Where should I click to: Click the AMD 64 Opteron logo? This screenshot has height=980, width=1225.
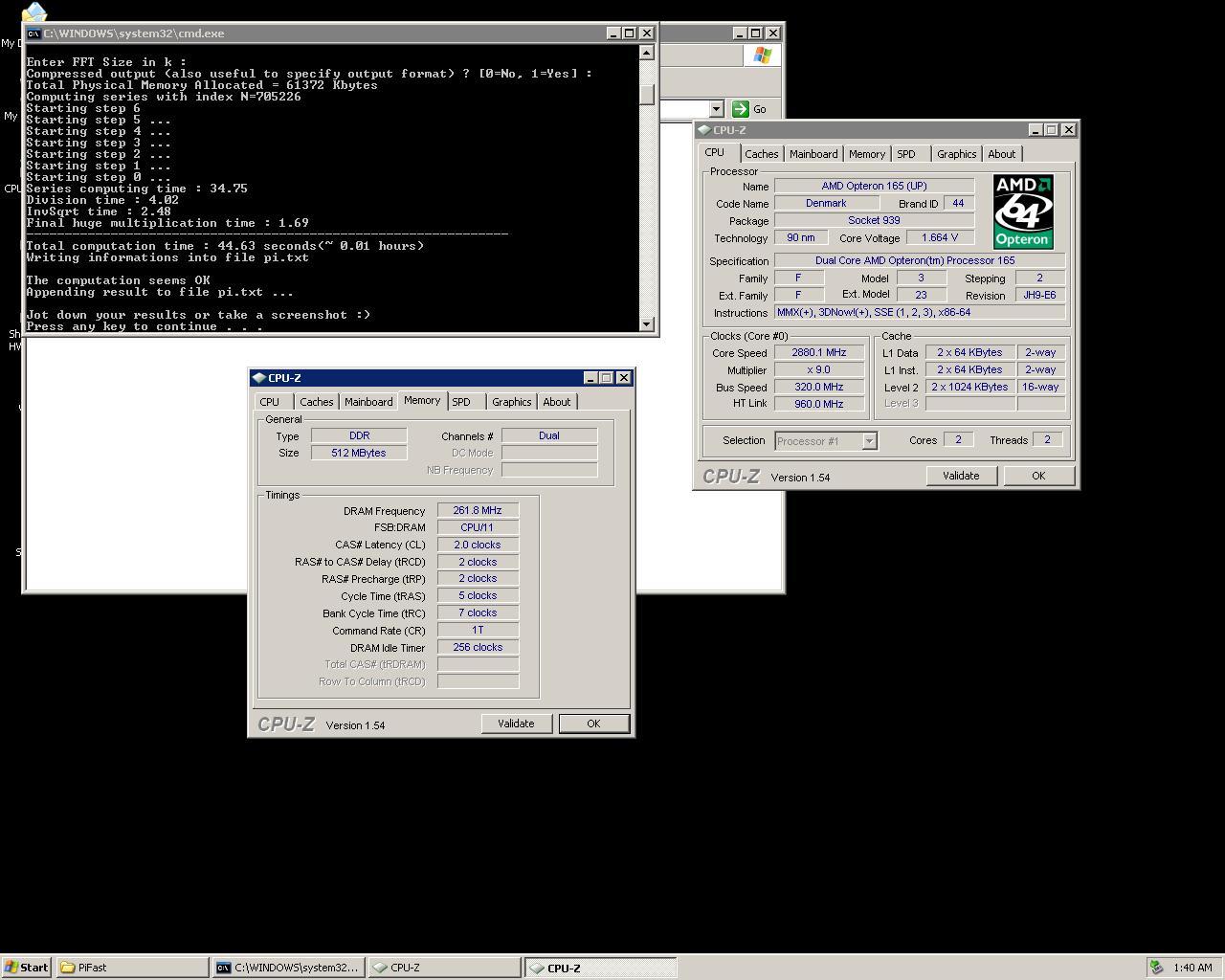[1022, 212]
